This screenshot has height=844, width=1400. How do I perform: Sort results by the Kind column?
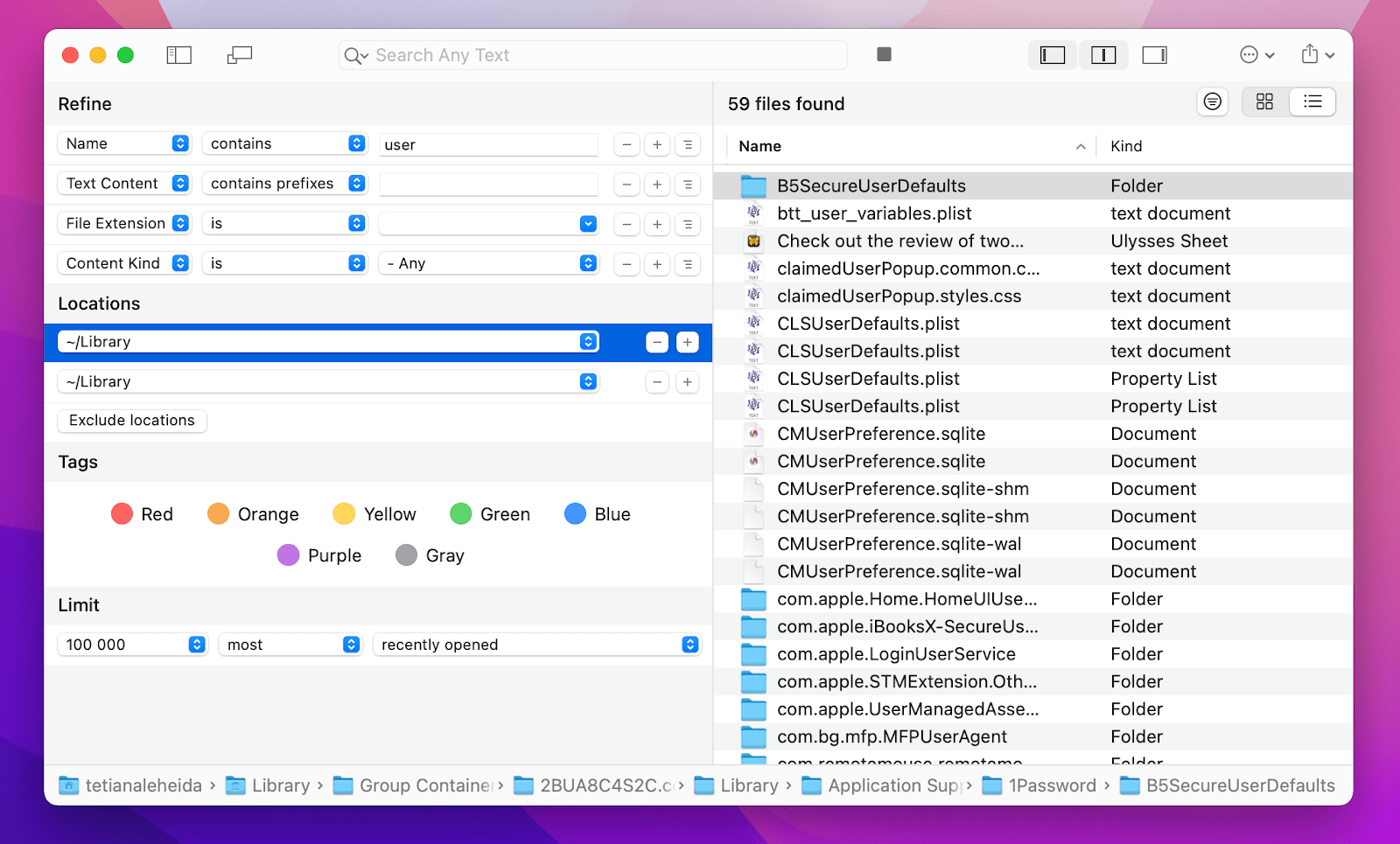(x=1126, y=145)
